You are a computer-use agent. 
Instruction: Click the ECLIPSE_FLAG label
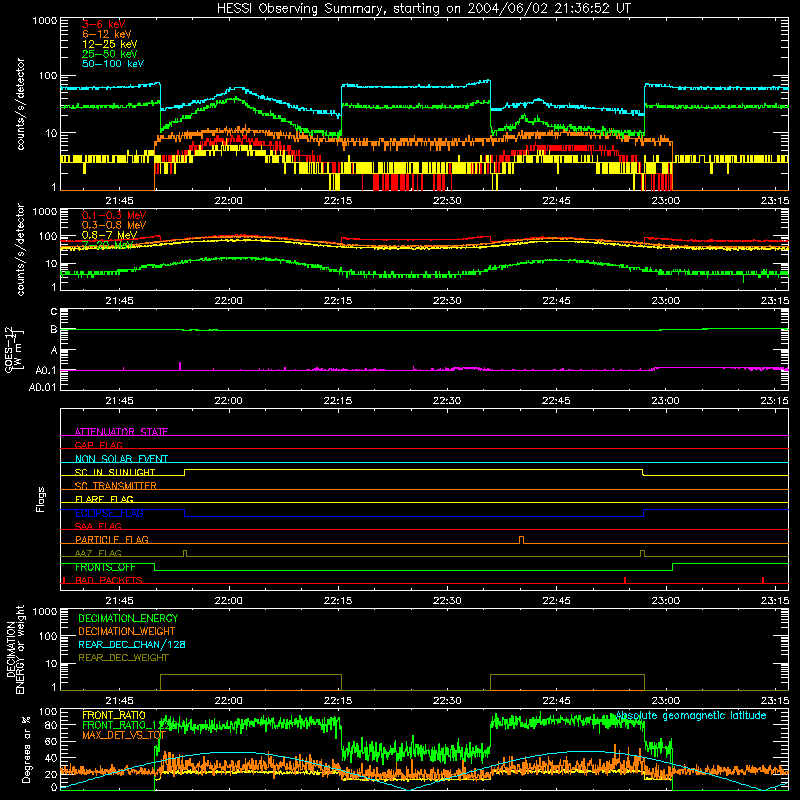pos(109,513)
